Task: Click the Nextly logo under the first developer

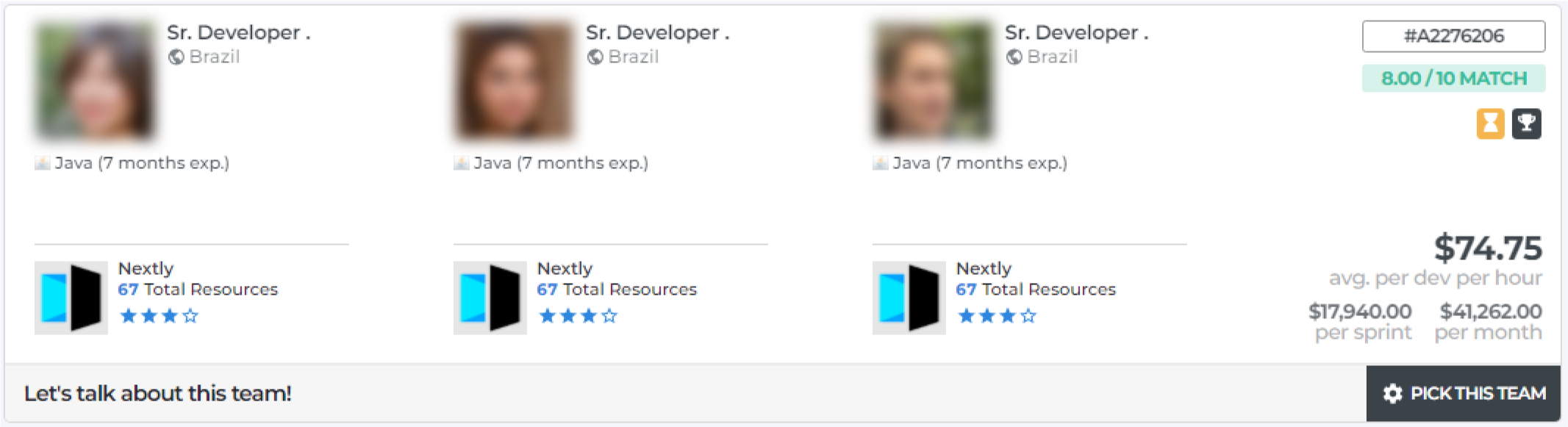Action: (x=71, y=298)
